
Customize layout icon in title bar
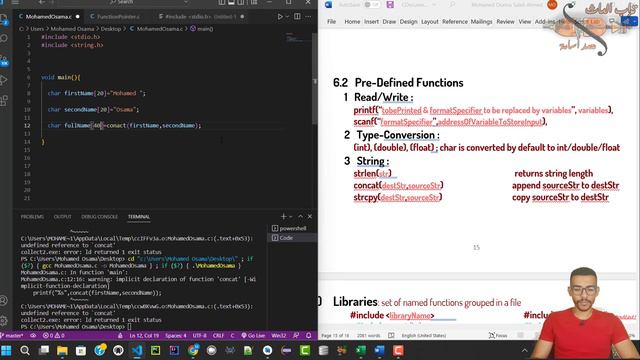(253, 2)
